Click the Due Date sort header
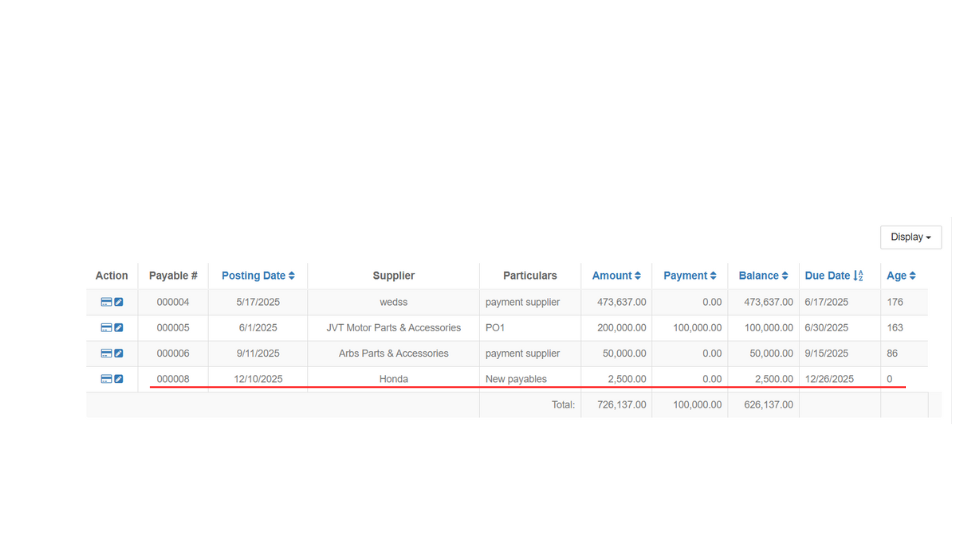This screenshot has width=960, height=540. tap(834, 276)
